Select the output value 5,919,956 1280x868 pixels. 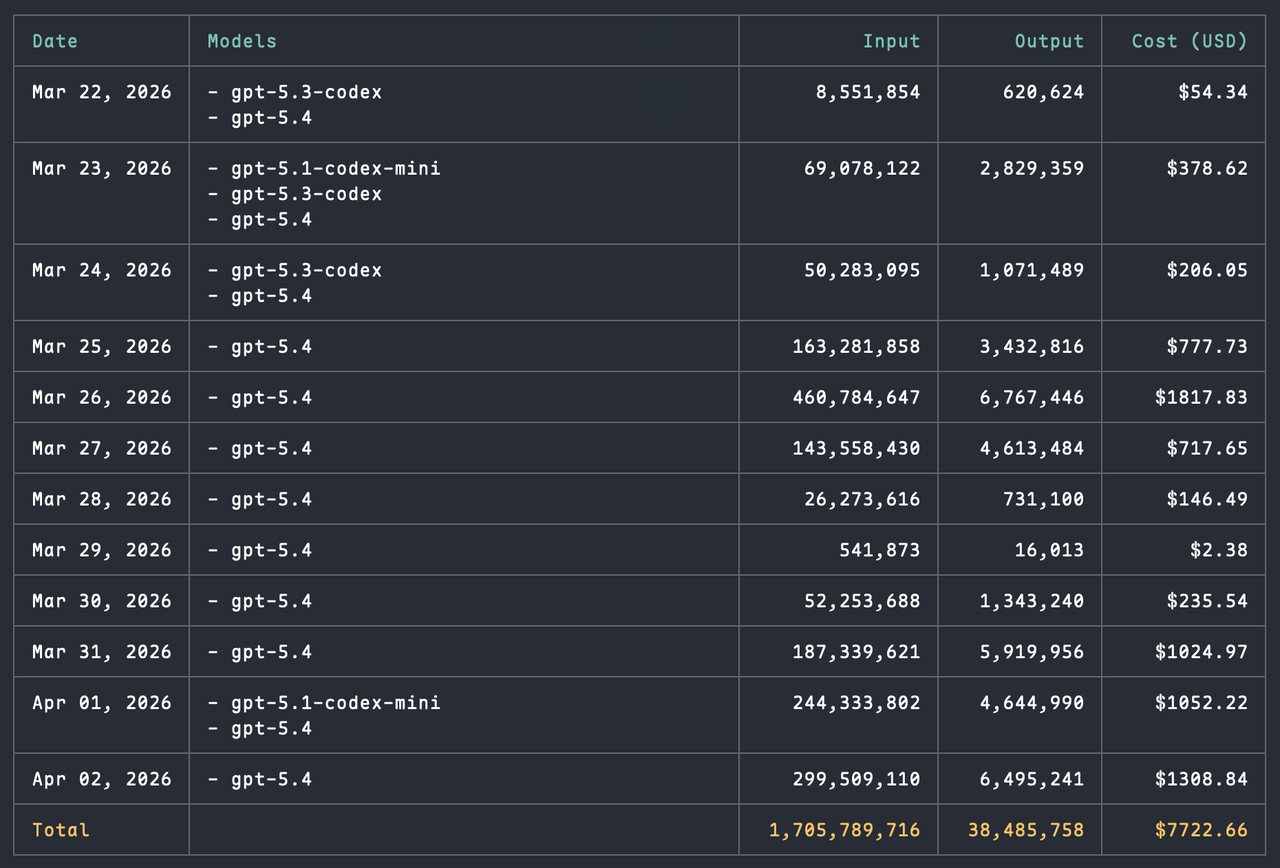point(1031,653)
